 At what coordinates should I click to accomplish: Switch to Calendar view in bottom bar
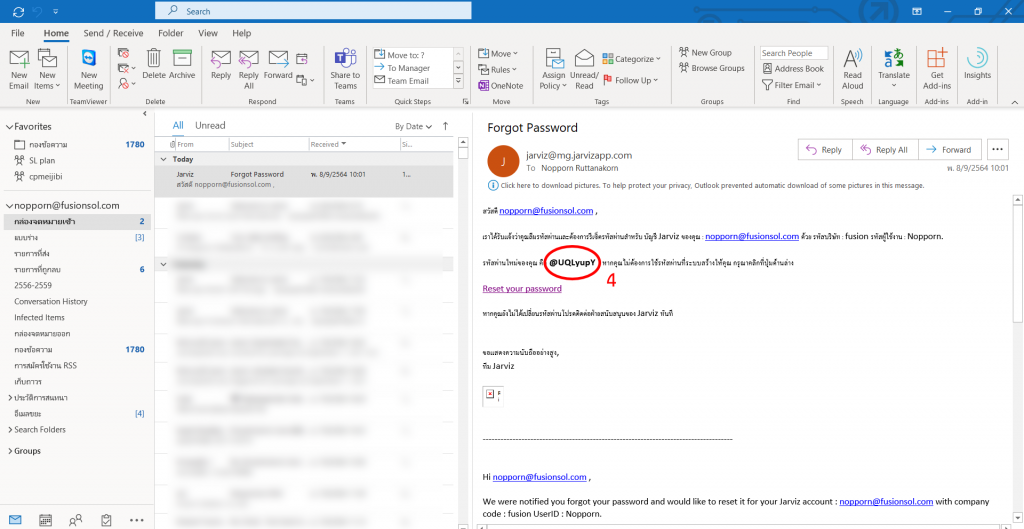pos(45,519)
